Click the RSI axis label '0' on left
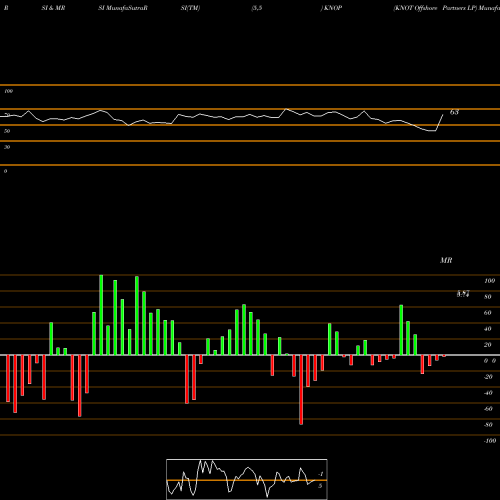The image size is (500, 500). click(x=5, y=171)
